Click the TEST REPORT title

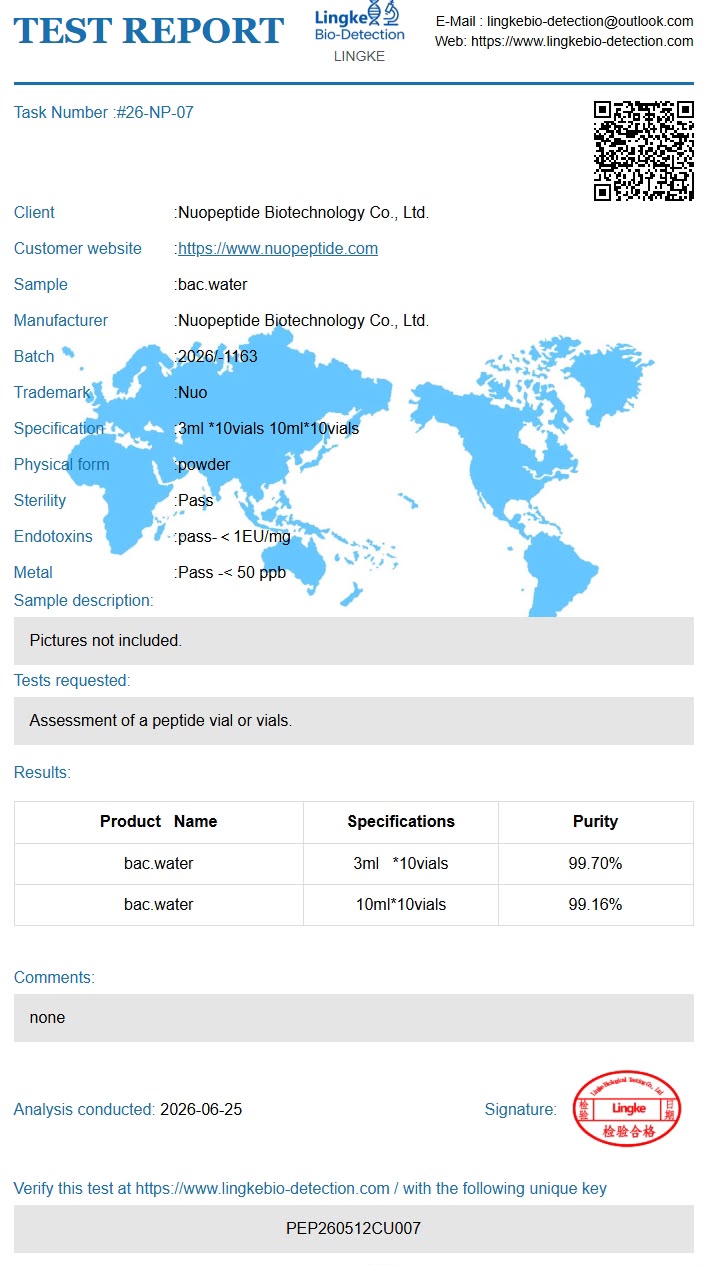149,31
